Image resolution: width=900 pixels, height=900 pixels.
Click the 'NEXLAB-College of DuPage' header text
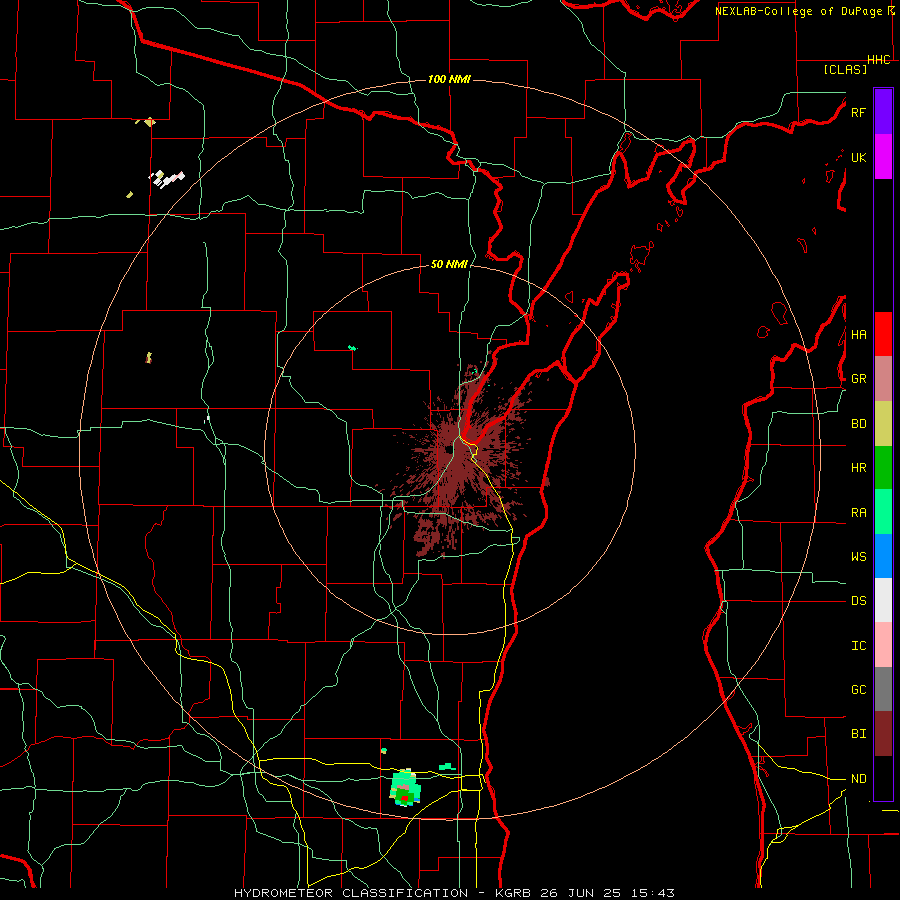[x=797, y=11]
